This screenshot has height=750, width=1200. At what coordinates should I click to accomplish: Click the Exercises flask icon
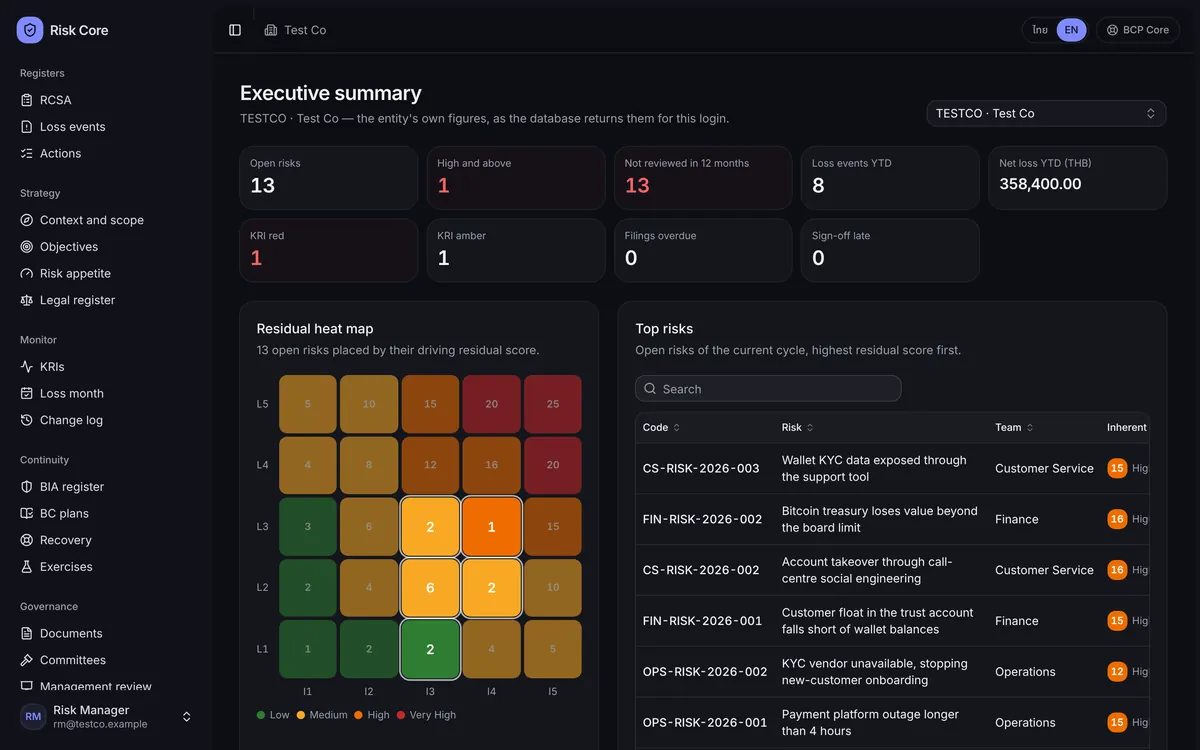point(27,567)
